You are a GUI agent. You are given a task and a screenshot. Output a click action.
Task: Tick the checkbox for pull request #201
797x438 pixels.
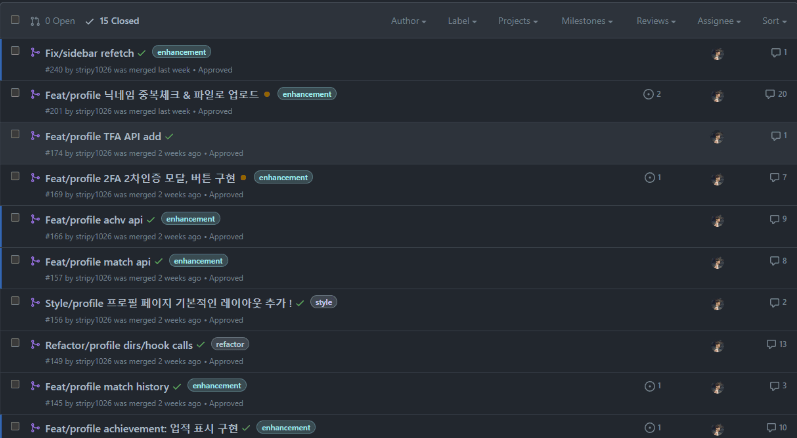(15, 92)
